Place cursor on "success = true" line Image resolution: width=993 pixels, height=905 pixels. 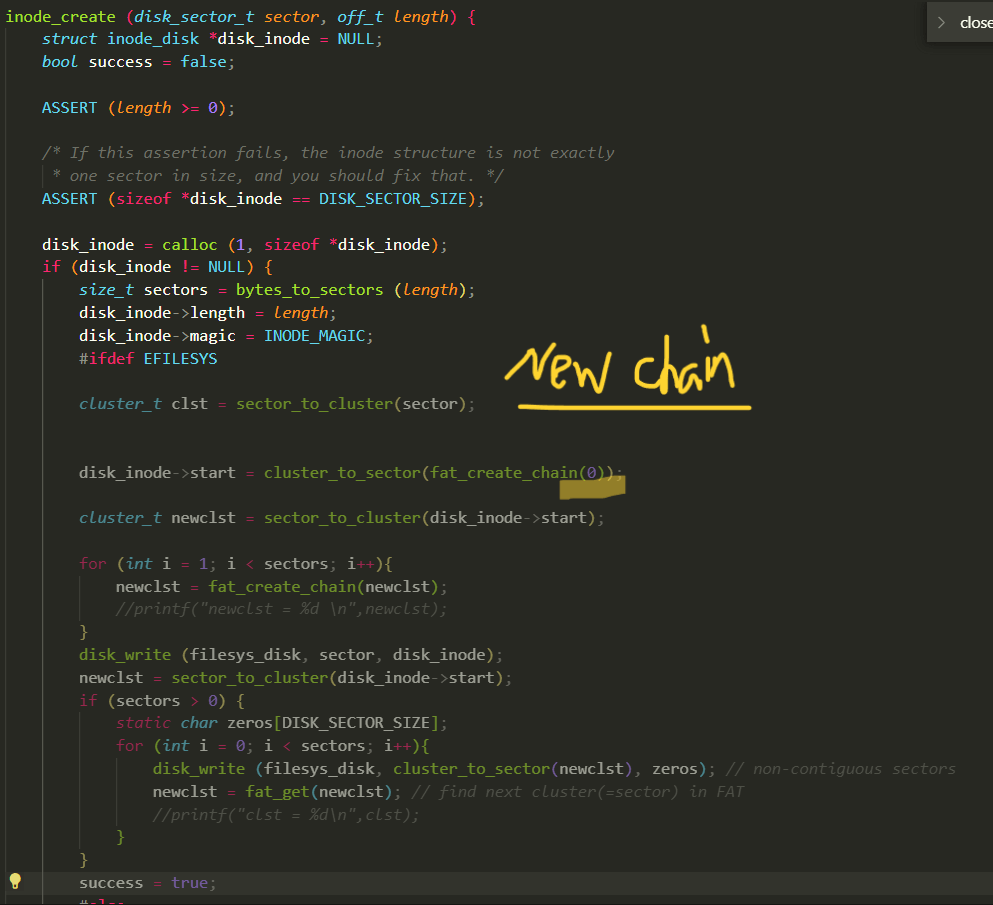coord(147,883)
